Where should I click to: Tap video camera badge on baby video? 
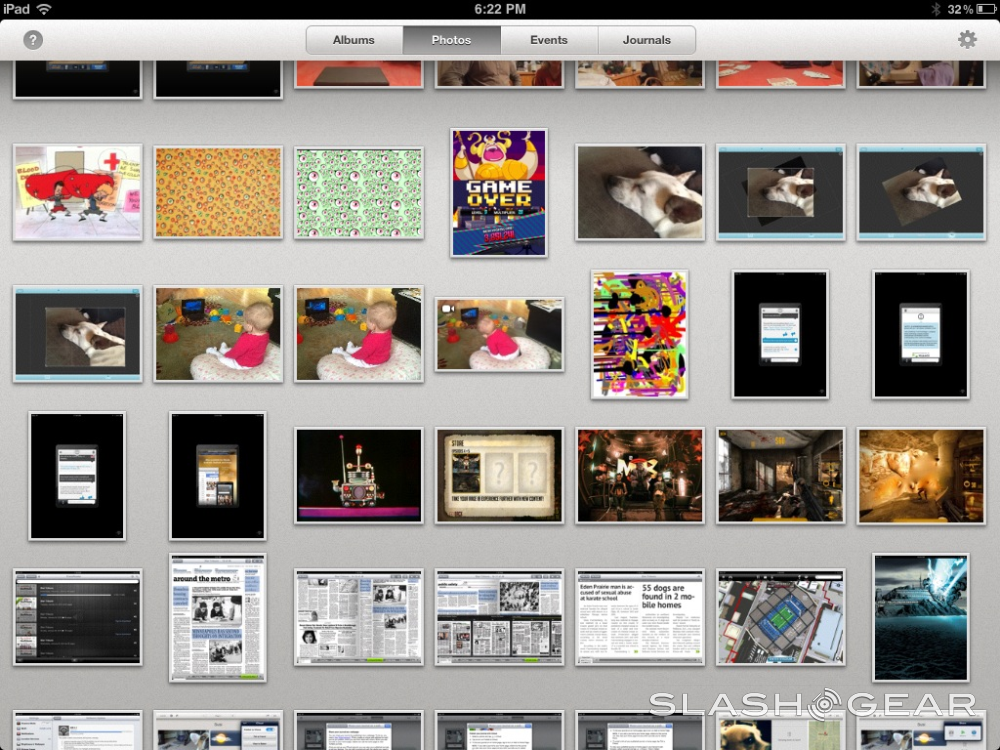click(448, 307)
